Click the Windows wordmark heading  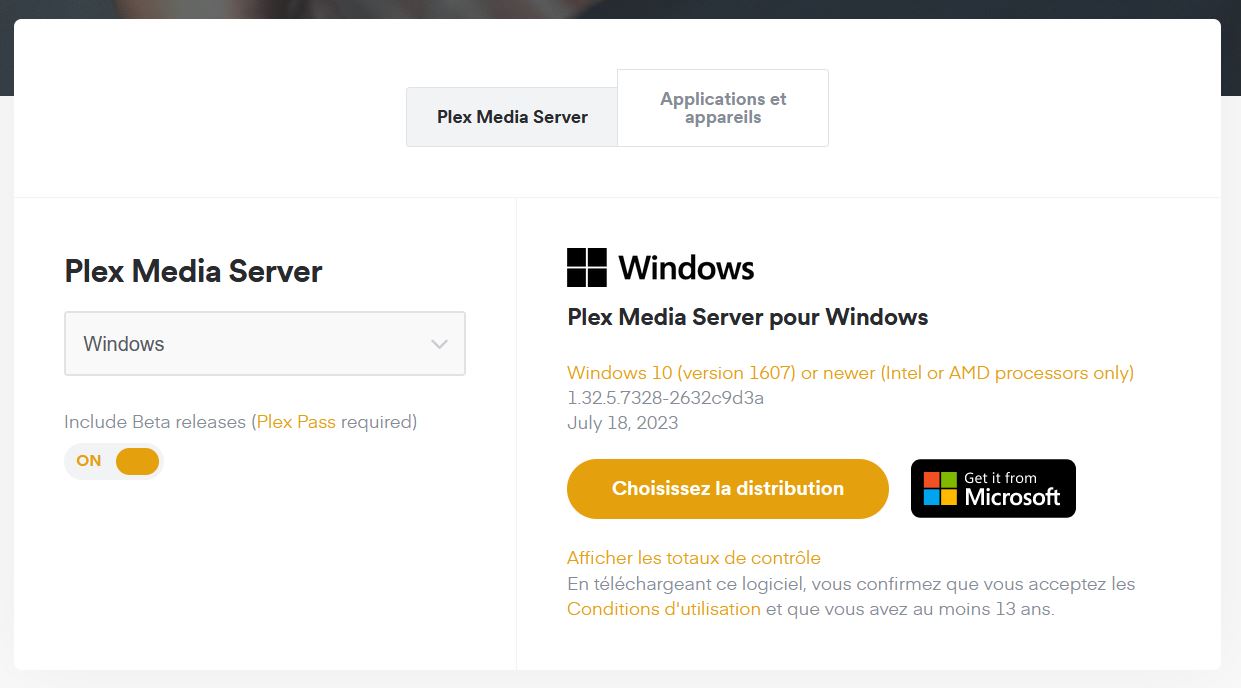point(686,268)
